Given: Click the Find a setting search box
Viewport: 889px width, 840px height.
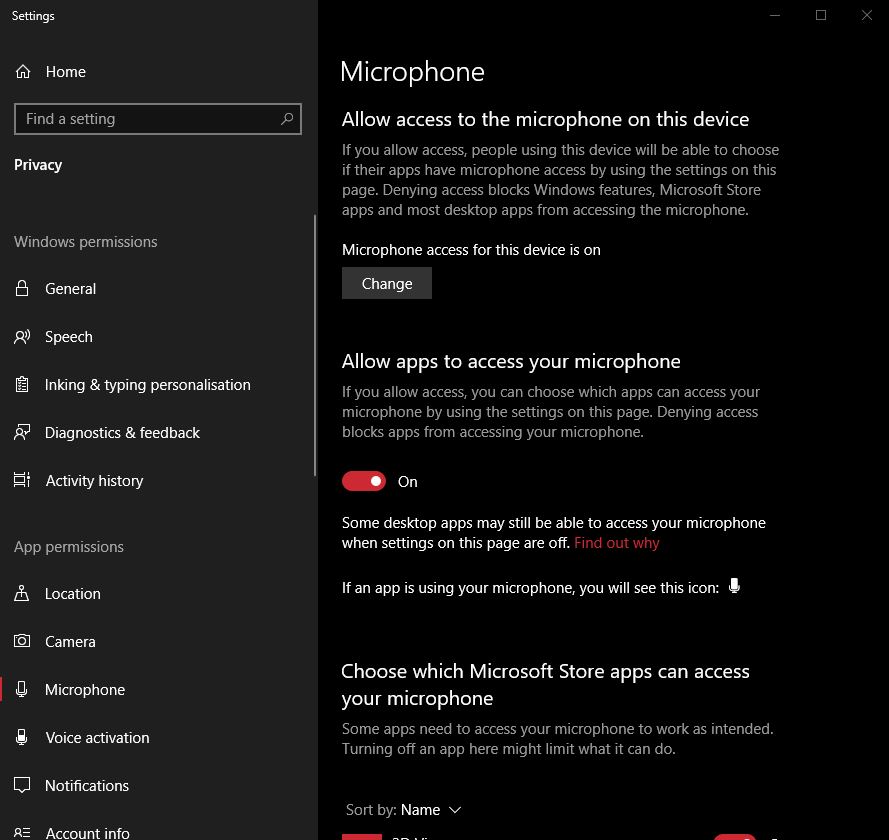Looking at the screenshot, I should pyautogui.click(x=158, y=119).
